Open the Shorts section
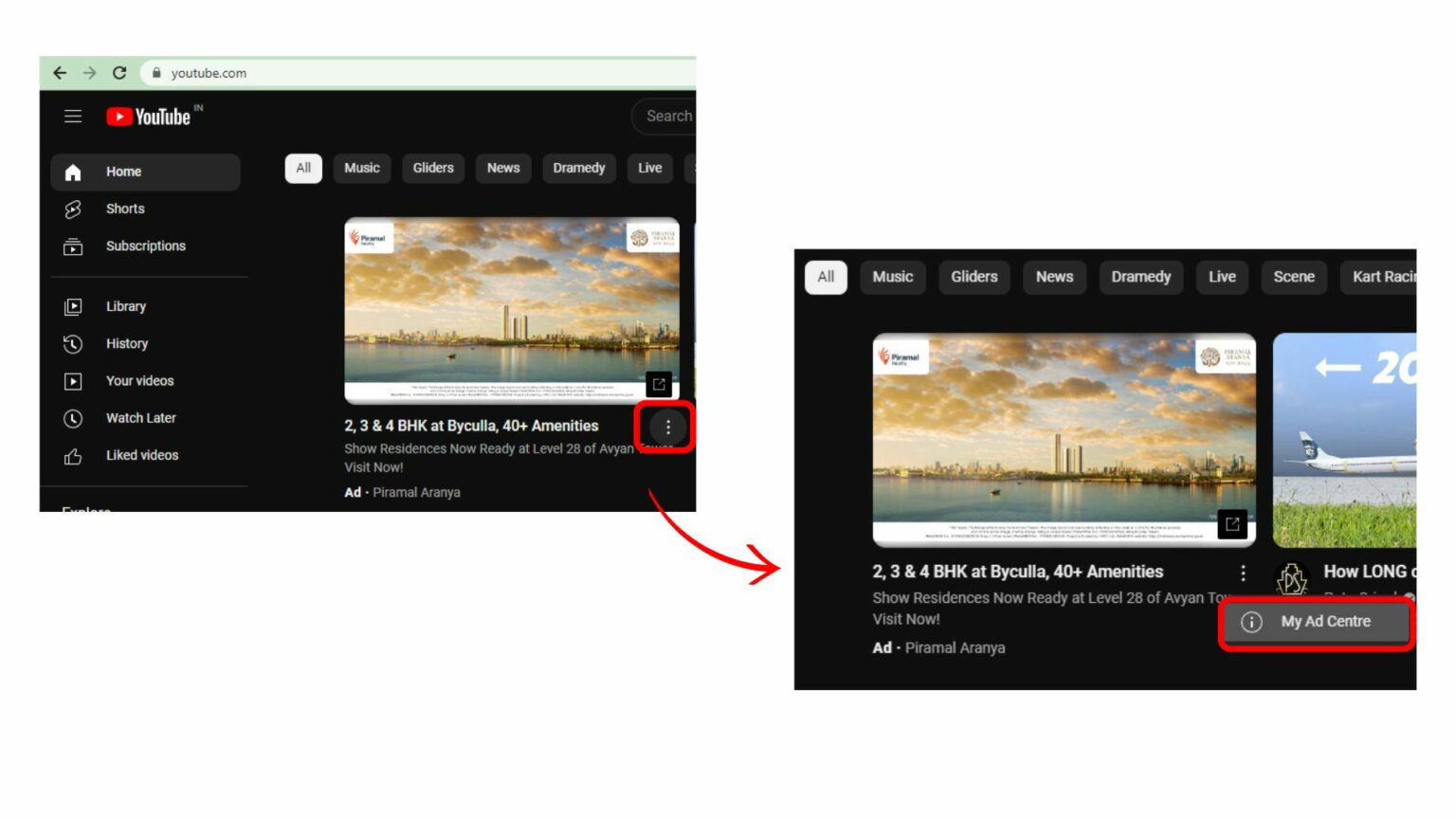1456x819 pixels. tap(125, 209)
